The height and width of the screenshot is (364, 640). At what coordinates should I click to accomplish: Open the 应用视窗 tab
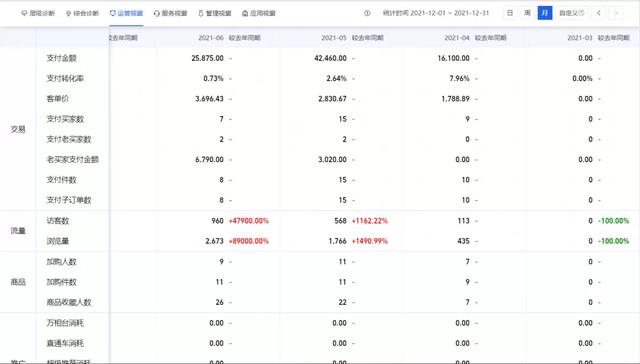259,13
